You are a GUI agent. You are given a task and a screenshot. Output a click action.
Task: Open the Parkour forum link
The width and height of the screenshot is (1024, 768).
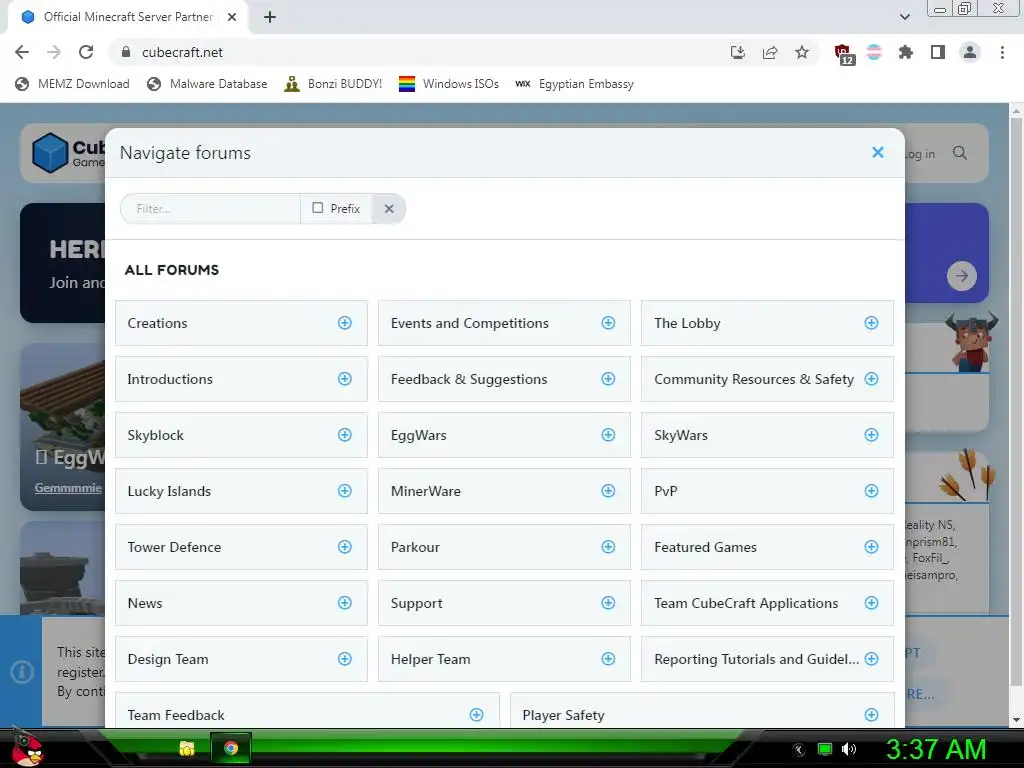[415, 547]
